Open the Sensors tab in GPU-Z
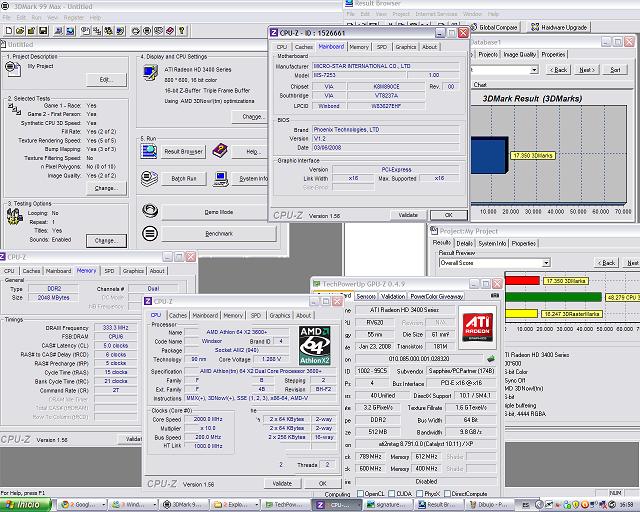Screen dimensions: 640x512 366,296
